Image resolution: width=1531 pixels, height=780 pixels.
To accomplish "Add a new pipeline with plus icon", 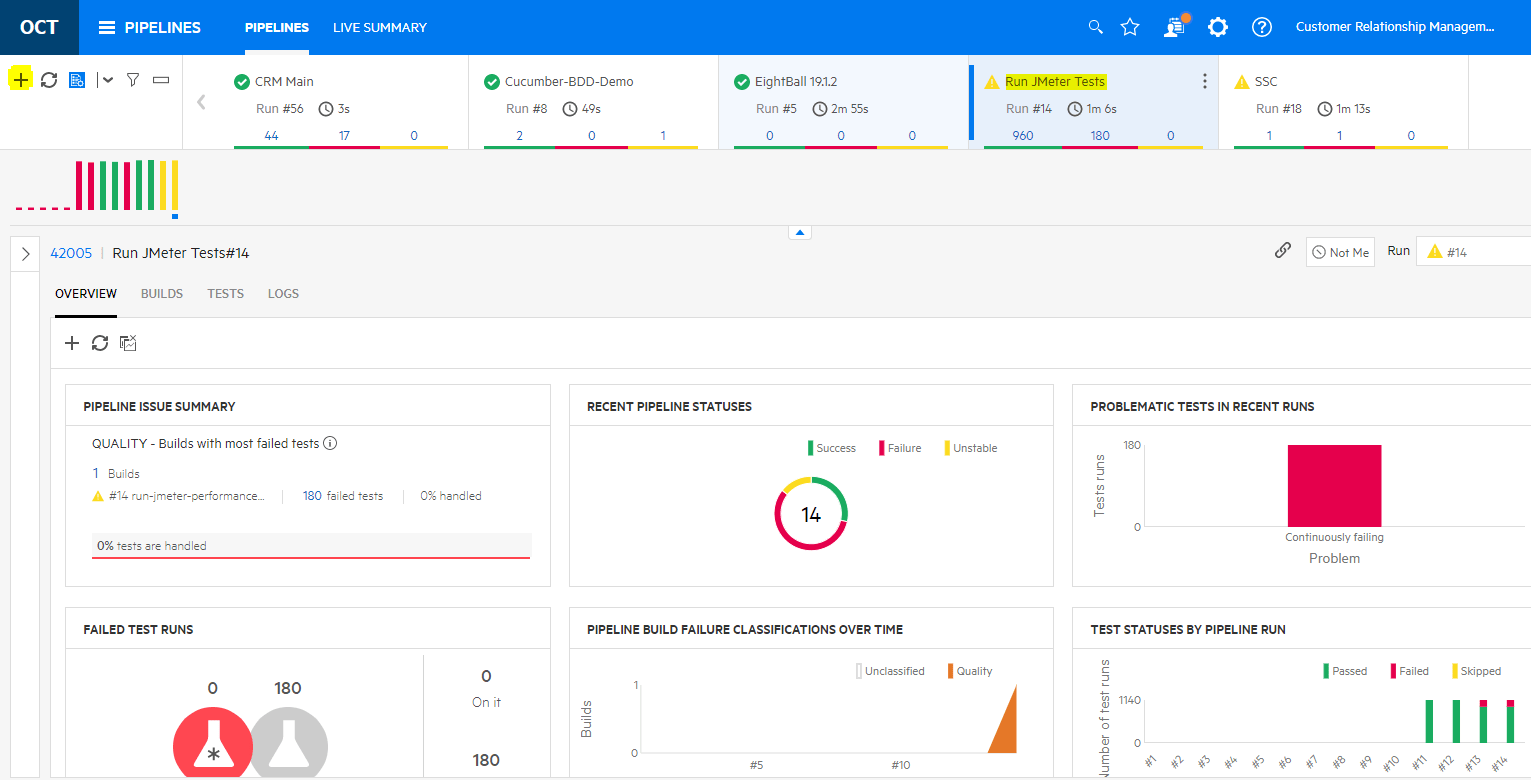I will coord(20,80).
